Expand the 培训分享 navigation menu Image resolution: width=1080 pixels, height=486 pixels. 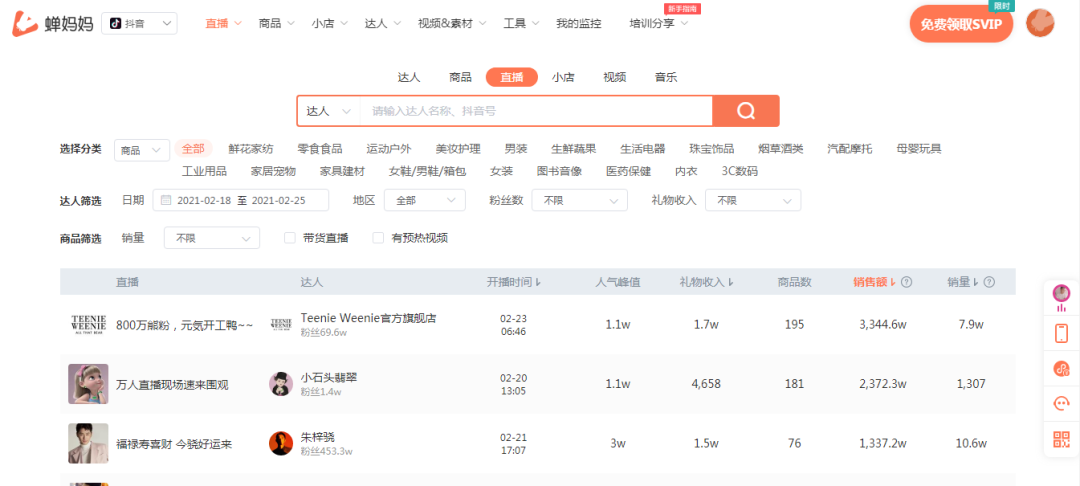tap(658, 23)
